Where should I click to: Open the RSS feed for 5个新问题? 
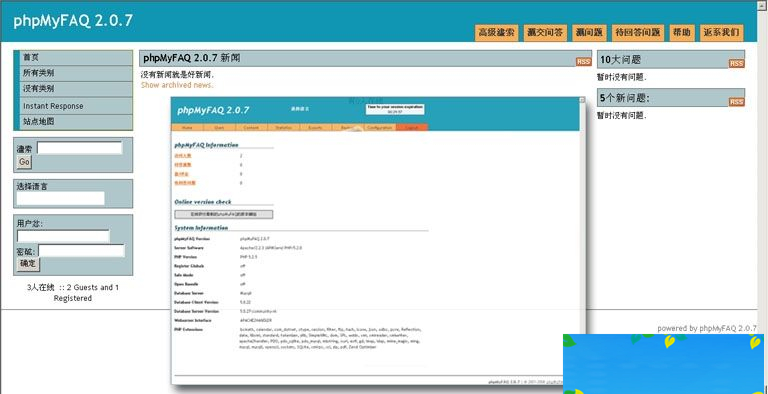pos(737,102)
